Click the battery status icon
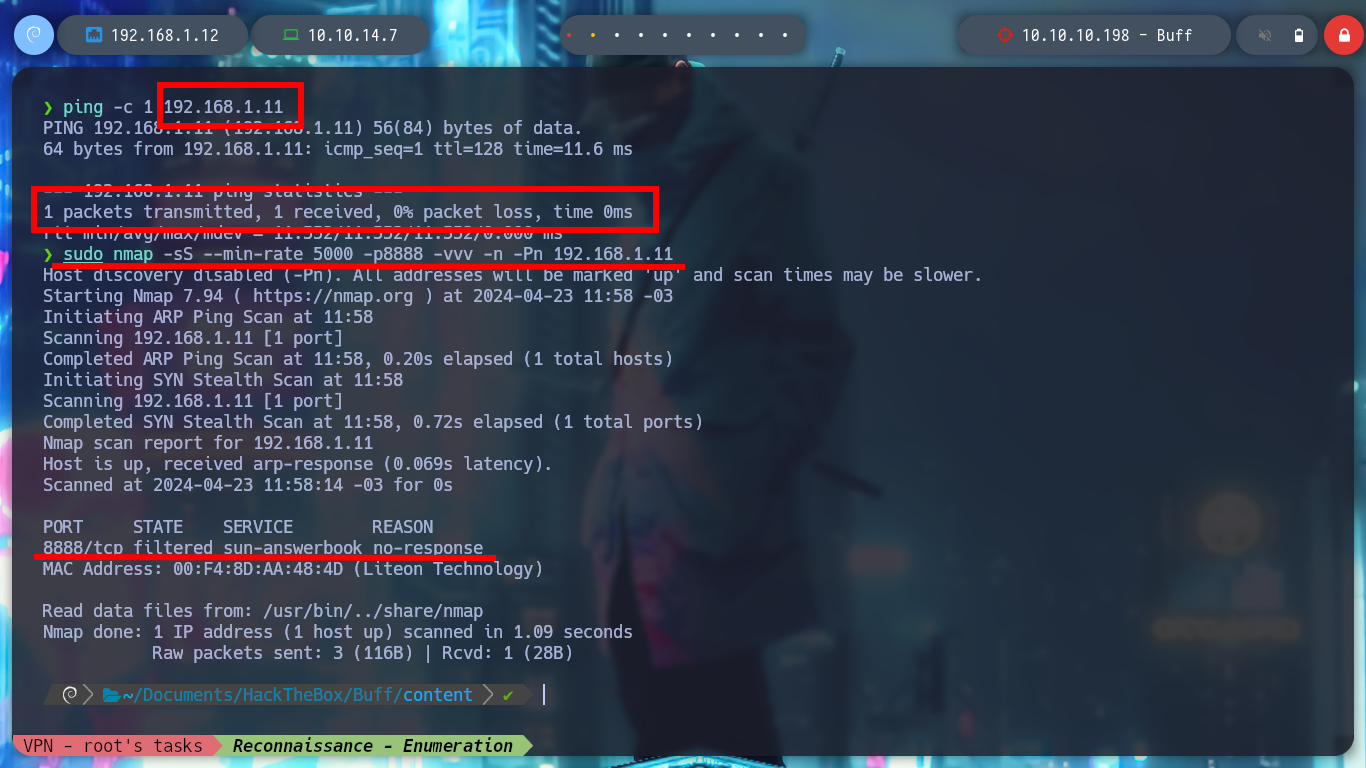The height and width of the screenshot is (768, 1366). (x=1299, y=35)
